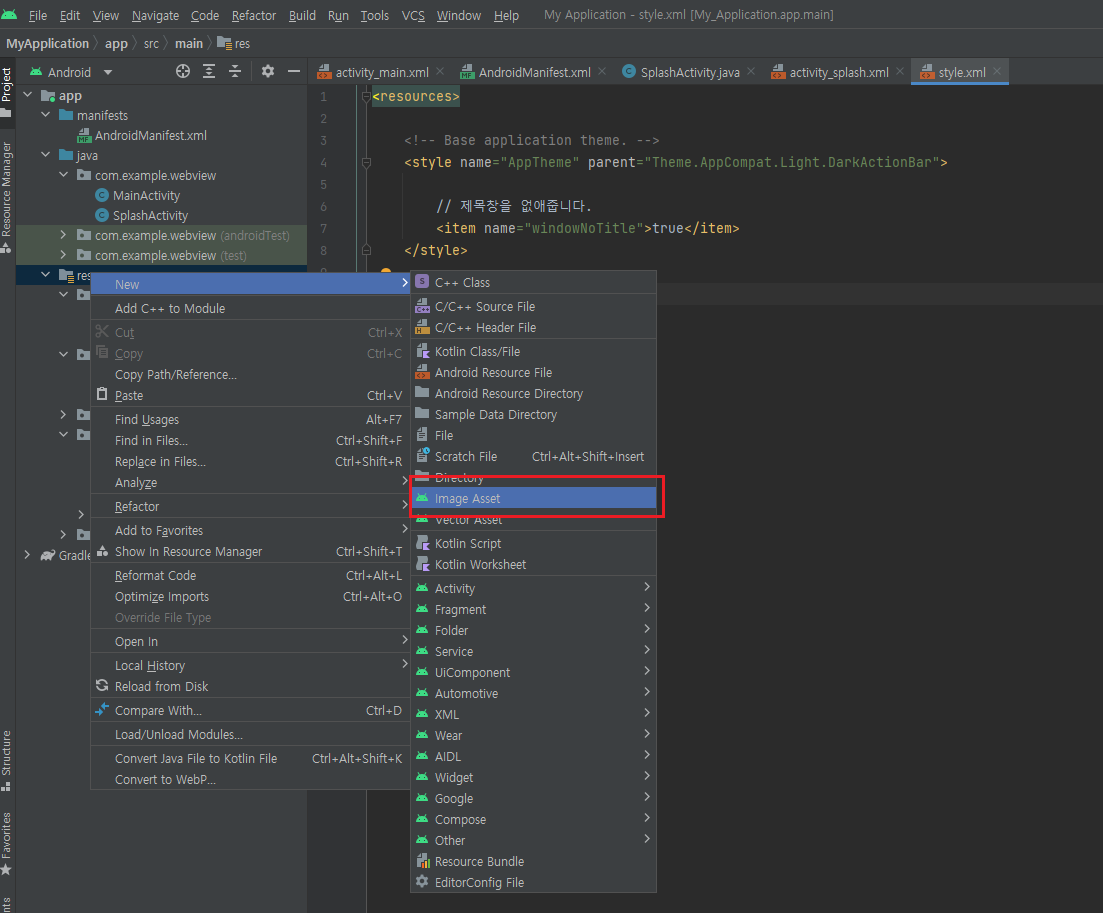Open Project panel gear options
This screenshot has height=913, width=1103.
pyautogui.click(x=268, y=72)
